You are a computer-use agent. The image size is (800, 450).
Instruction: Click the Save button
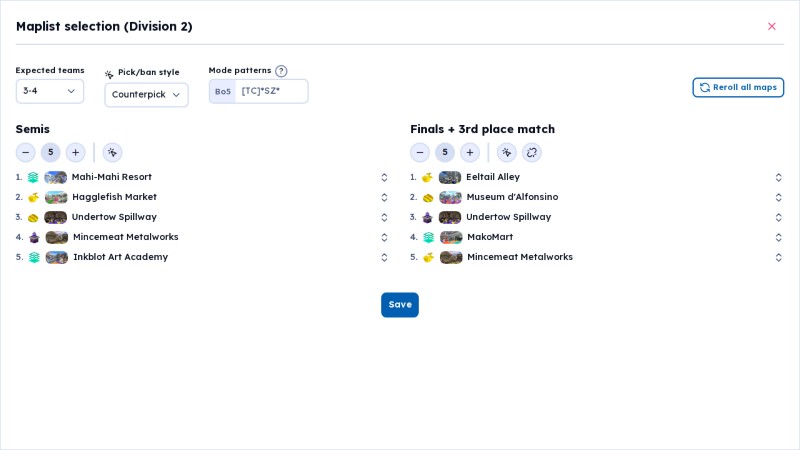tap(400, 305)
